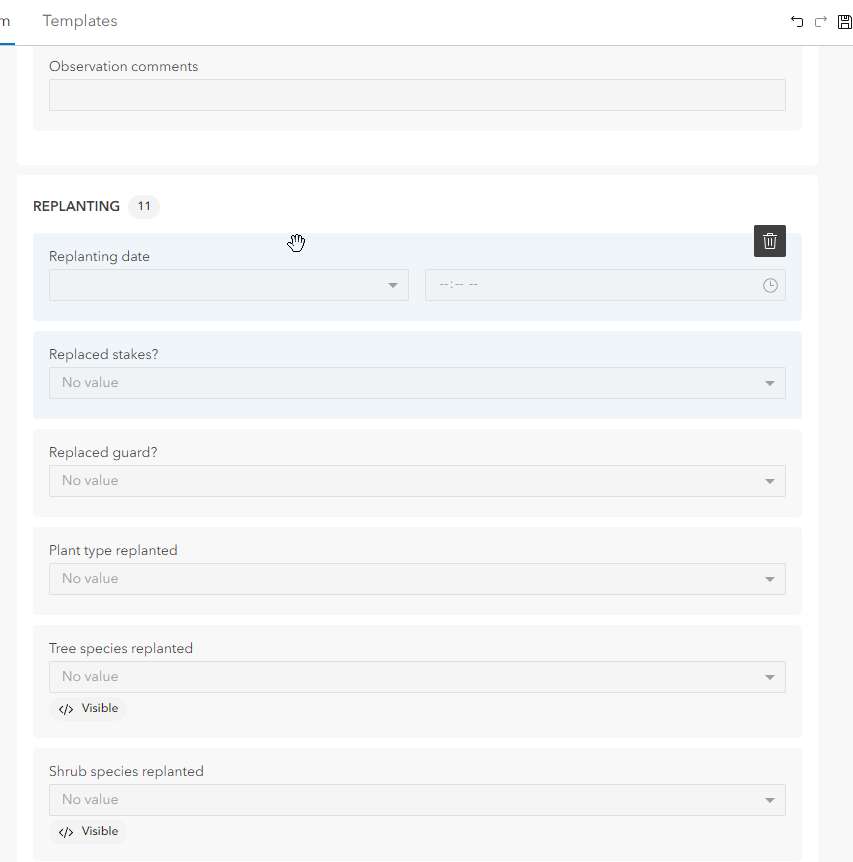
Task: Open the Tree species replanted dropdown
Action: click(769, 677)
